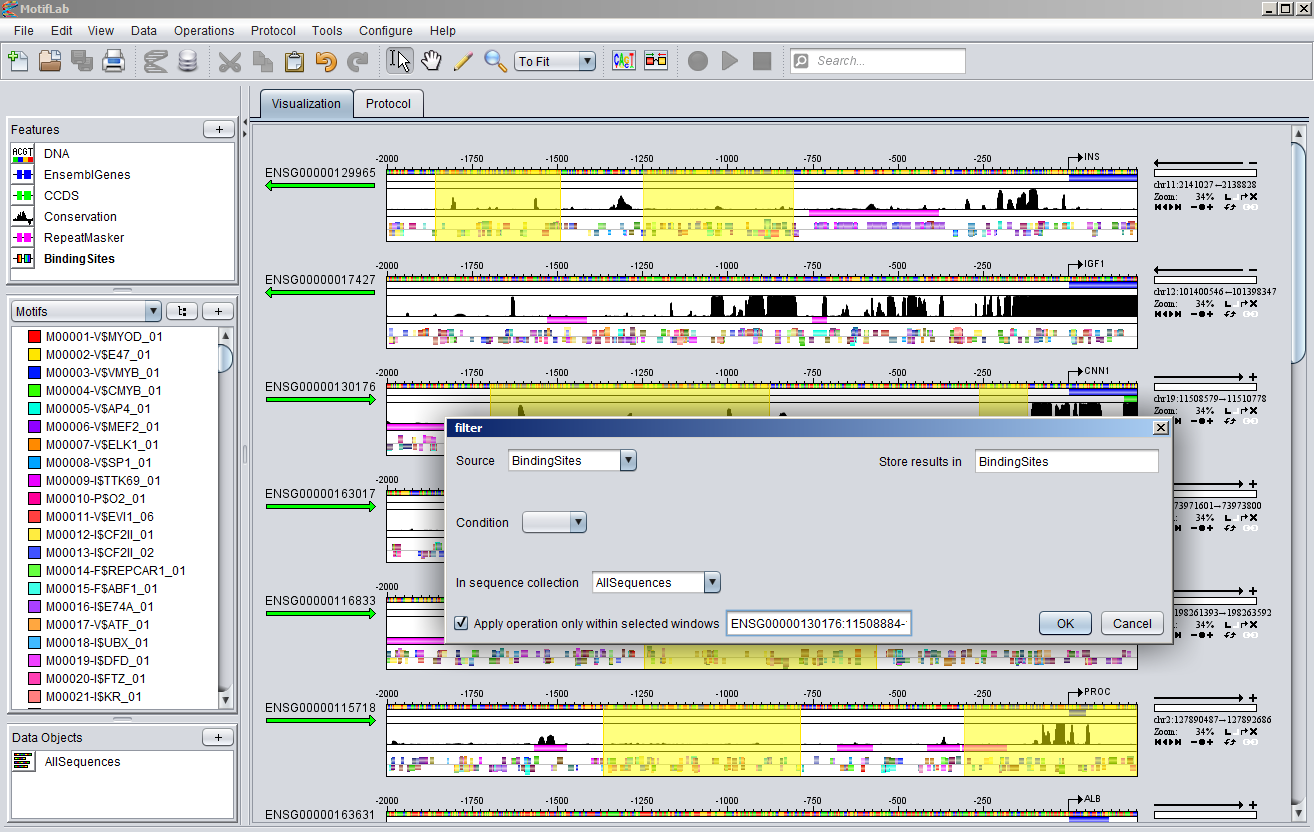Viewport: 1314px width, 832px height.
Task: Open the Operations menu
Action: [x=204, y=31]
